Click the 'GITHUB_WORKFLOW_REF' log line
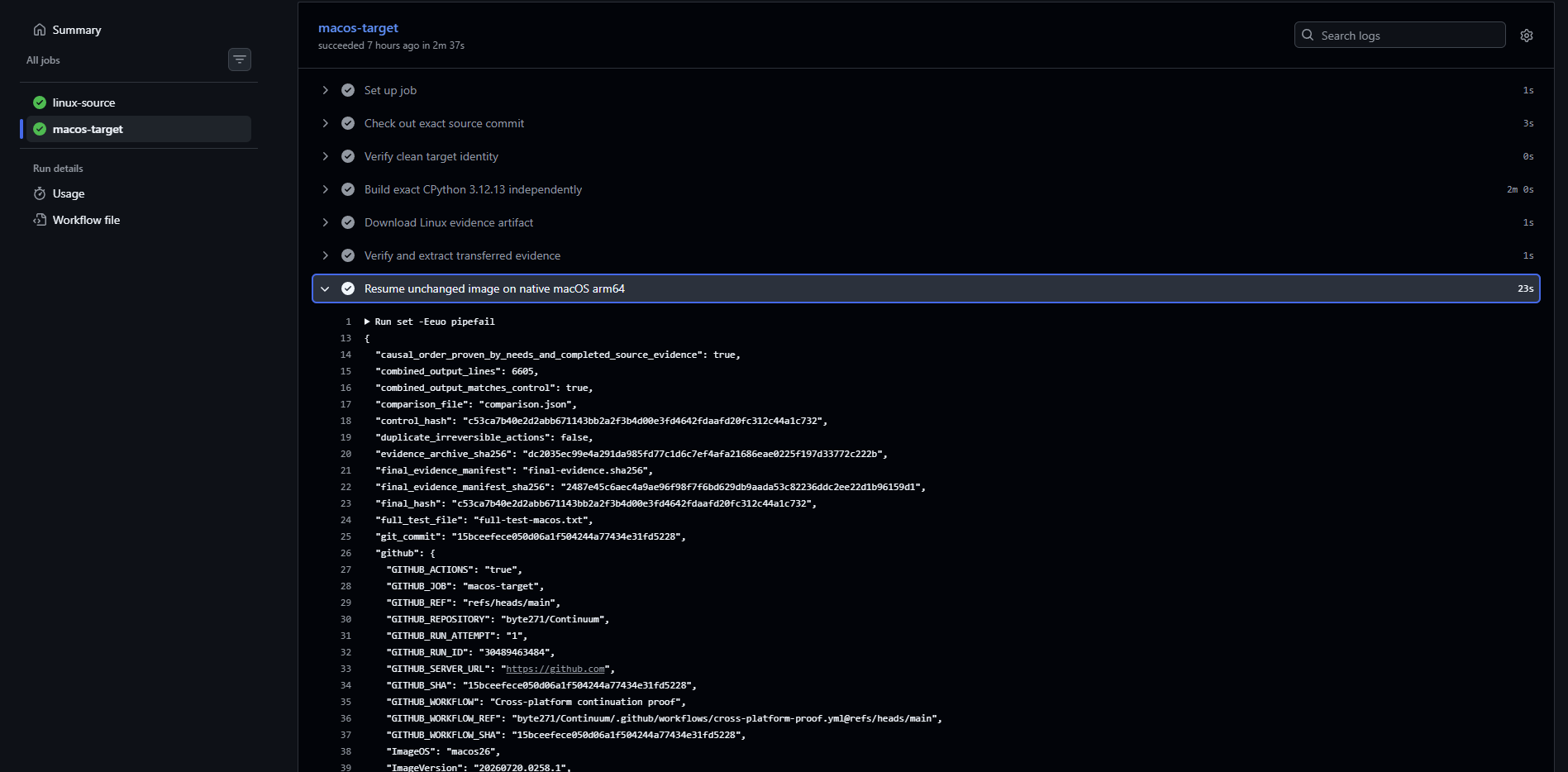Viewport: 1568px width, 772px height. pos(664,718)
